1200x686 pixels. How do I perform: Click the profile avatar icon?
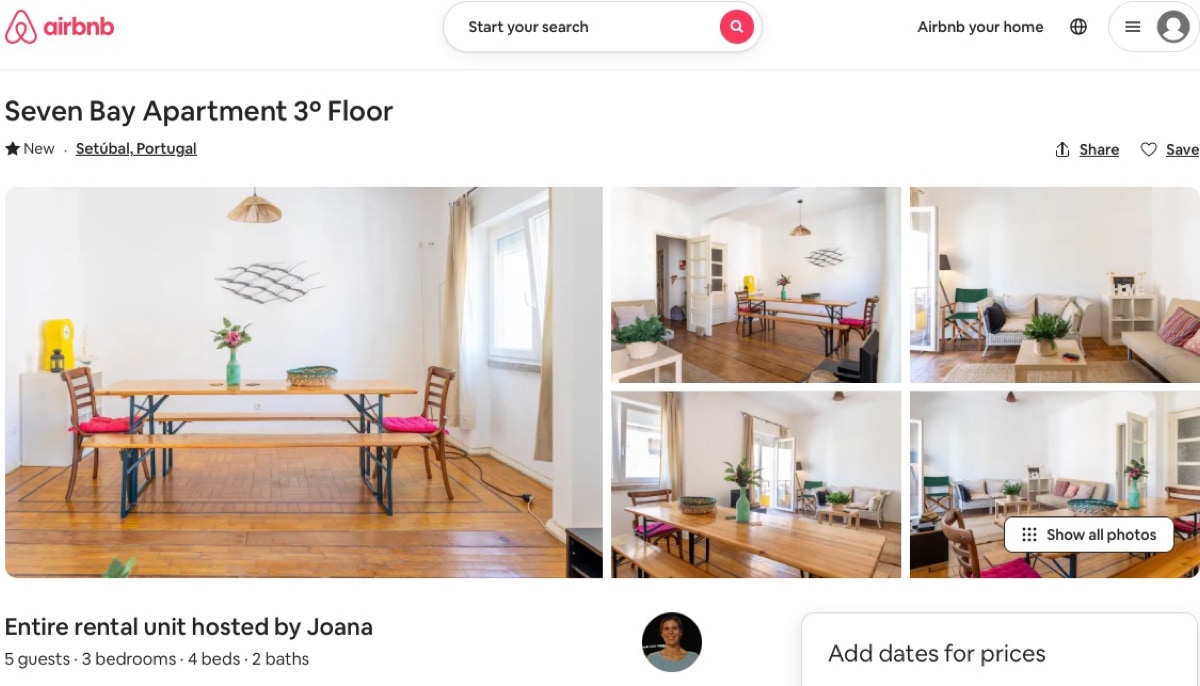[x=1173, y=27]
